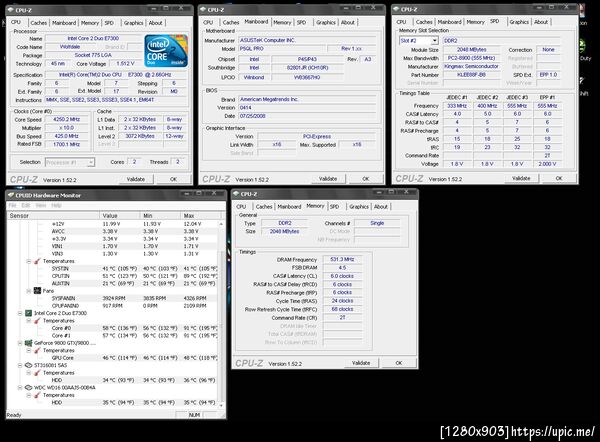Click the P5QL PRO model field
Viewport: 600px width, 442px height.
pyautogui.click(x=282, y=49)
